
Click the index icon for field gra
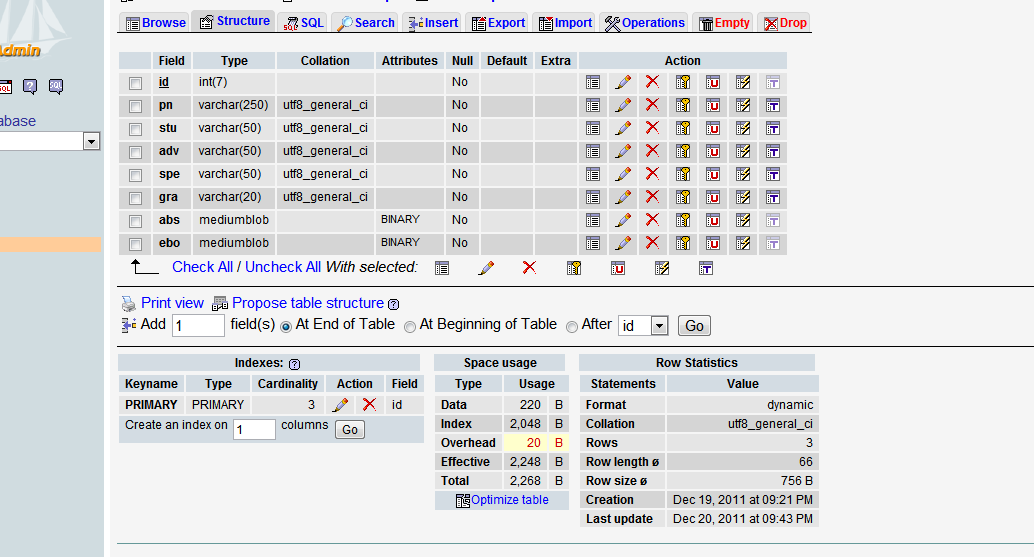pyautogui.click(x=743, y=197)
